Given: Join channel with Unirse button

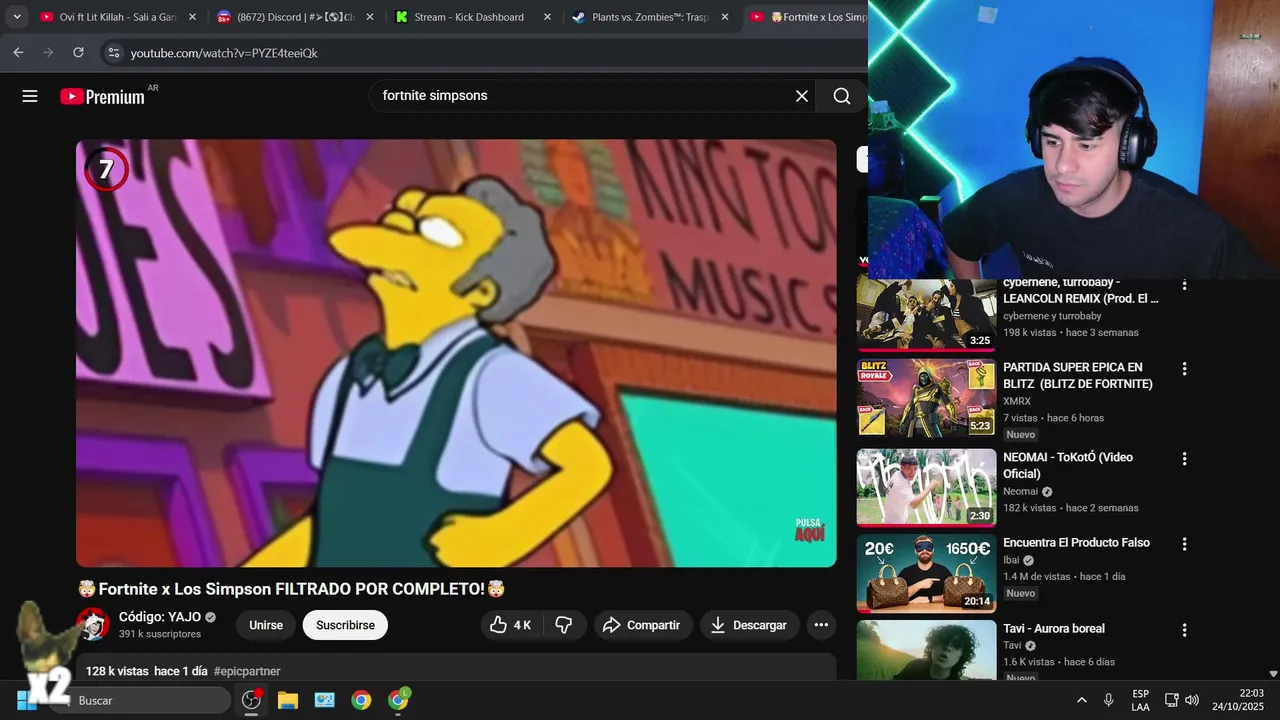Looking at the screenshot, I should point(266,625).
